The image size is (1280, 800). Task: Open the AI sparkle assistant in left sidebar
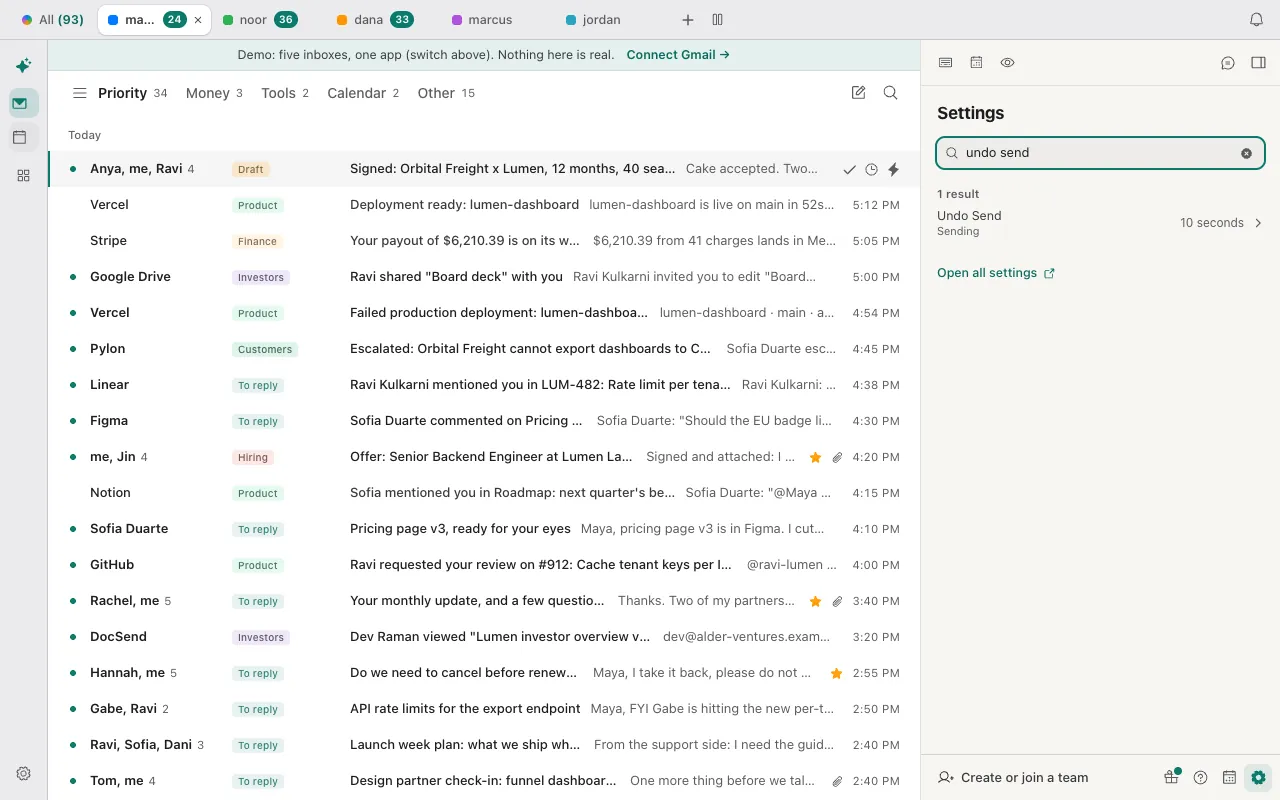[23, 66]
